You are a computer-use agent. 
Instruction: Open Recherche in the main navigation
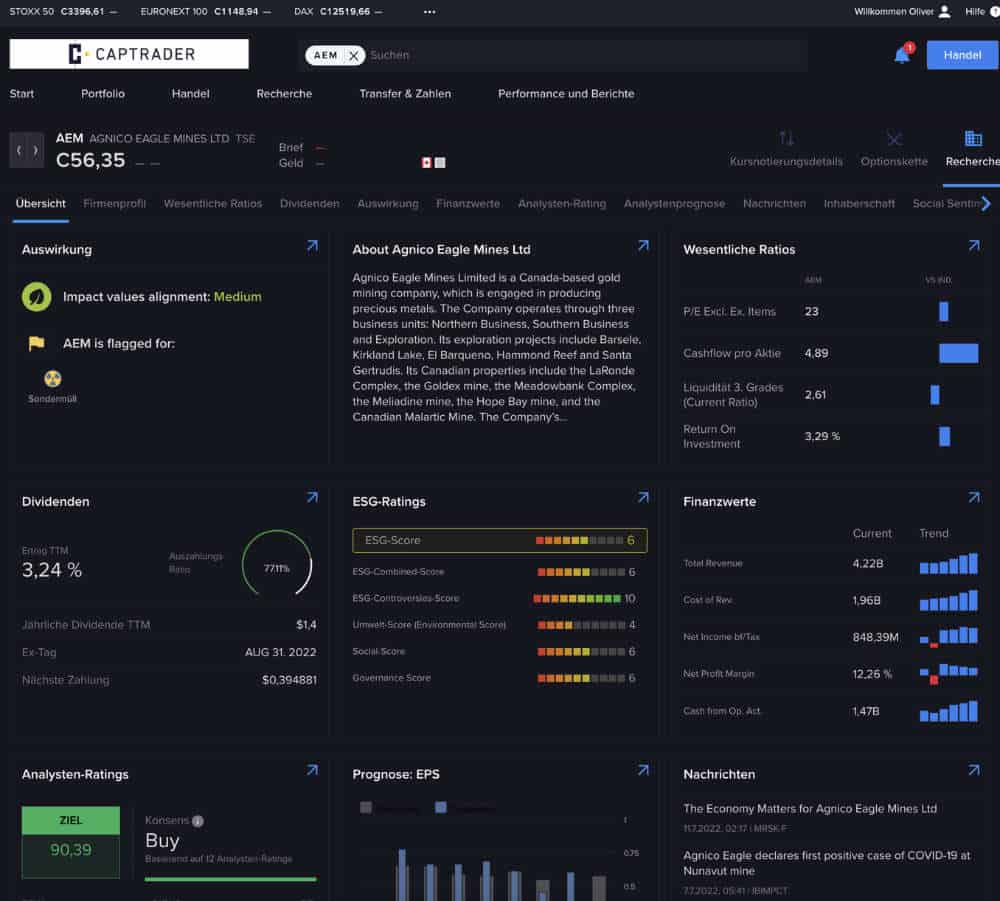(284, 94)
